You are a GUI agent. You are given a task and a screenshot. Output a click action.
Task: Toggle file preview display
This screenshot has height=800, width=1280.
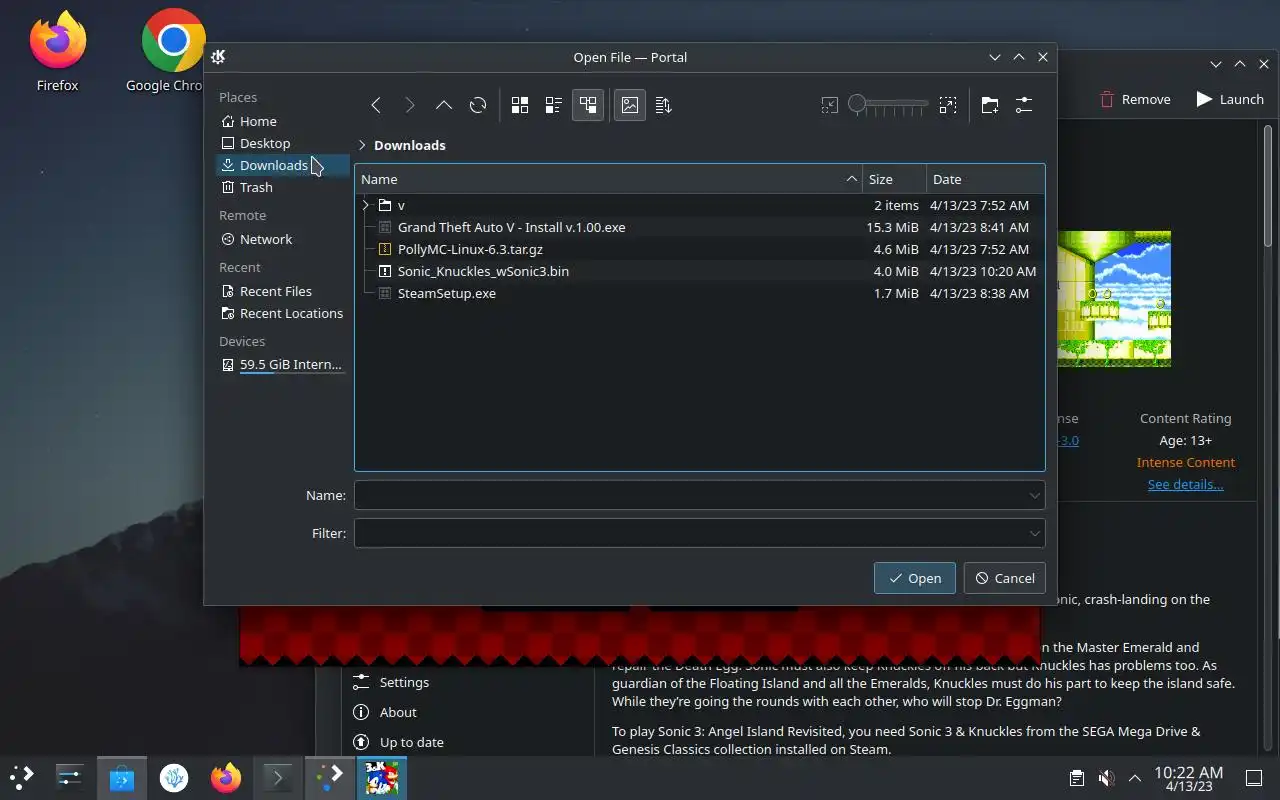(x=629, y=105)
